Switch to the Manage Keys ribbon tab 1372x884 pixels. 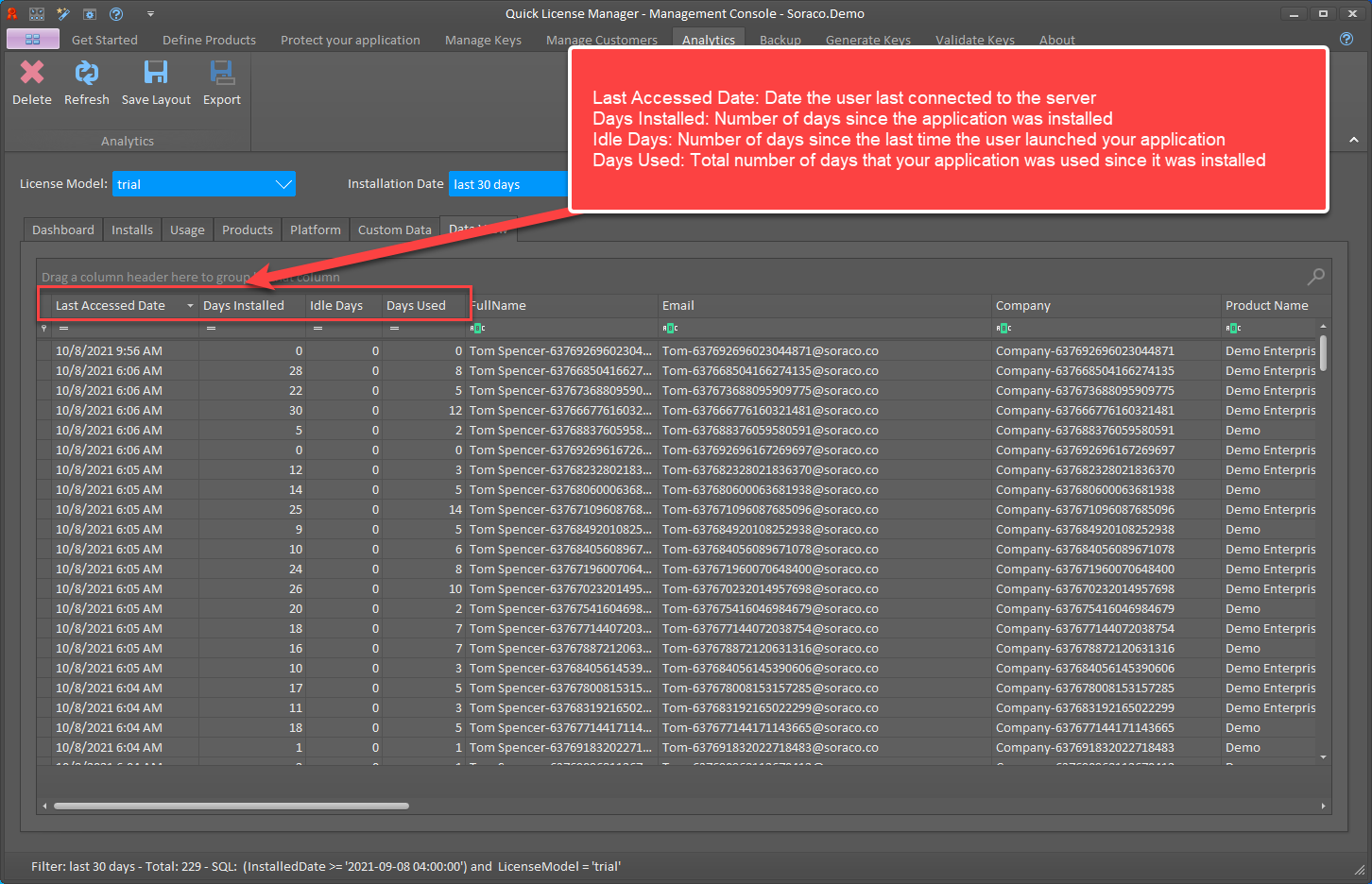483,40
